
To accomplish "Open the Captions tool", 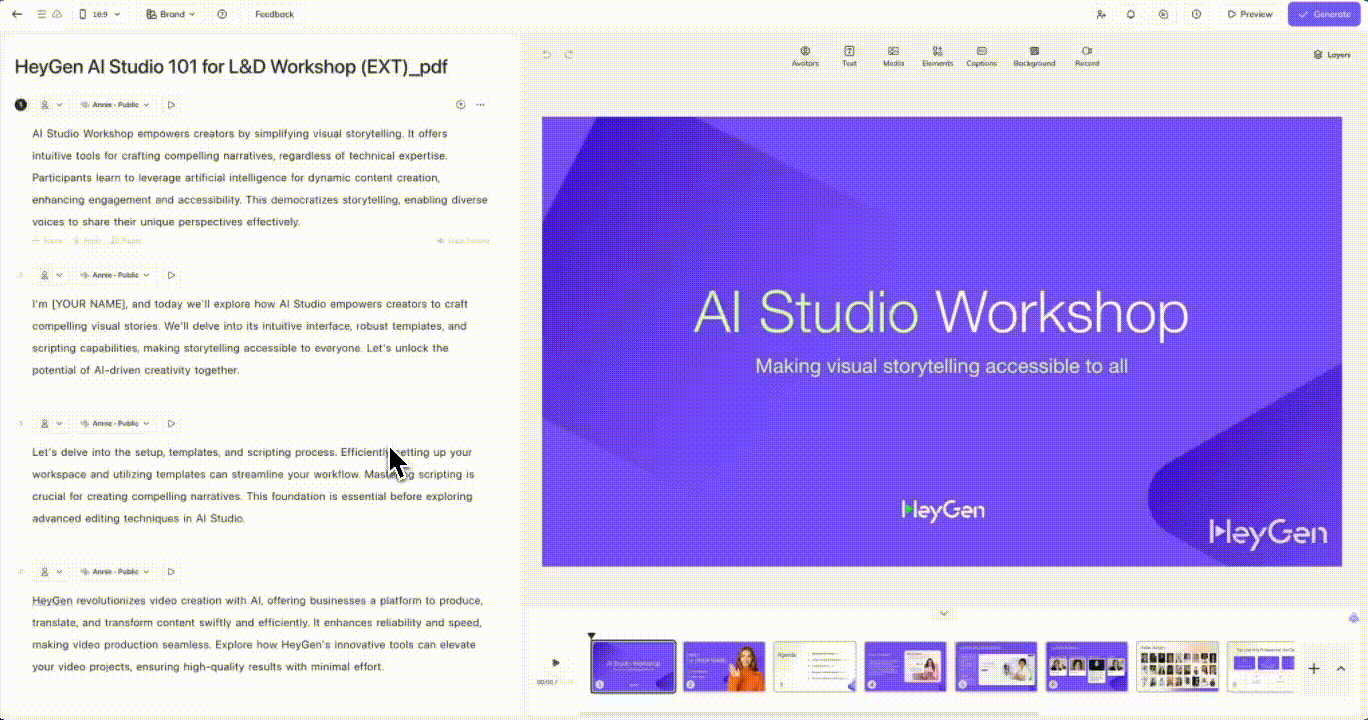I will point(981,56).
